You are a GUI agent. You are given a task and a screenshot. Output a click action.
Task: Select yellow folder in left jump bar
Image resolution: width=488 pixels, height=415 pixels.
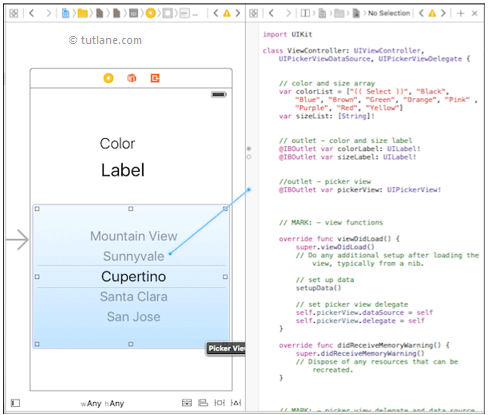[82, 13]
